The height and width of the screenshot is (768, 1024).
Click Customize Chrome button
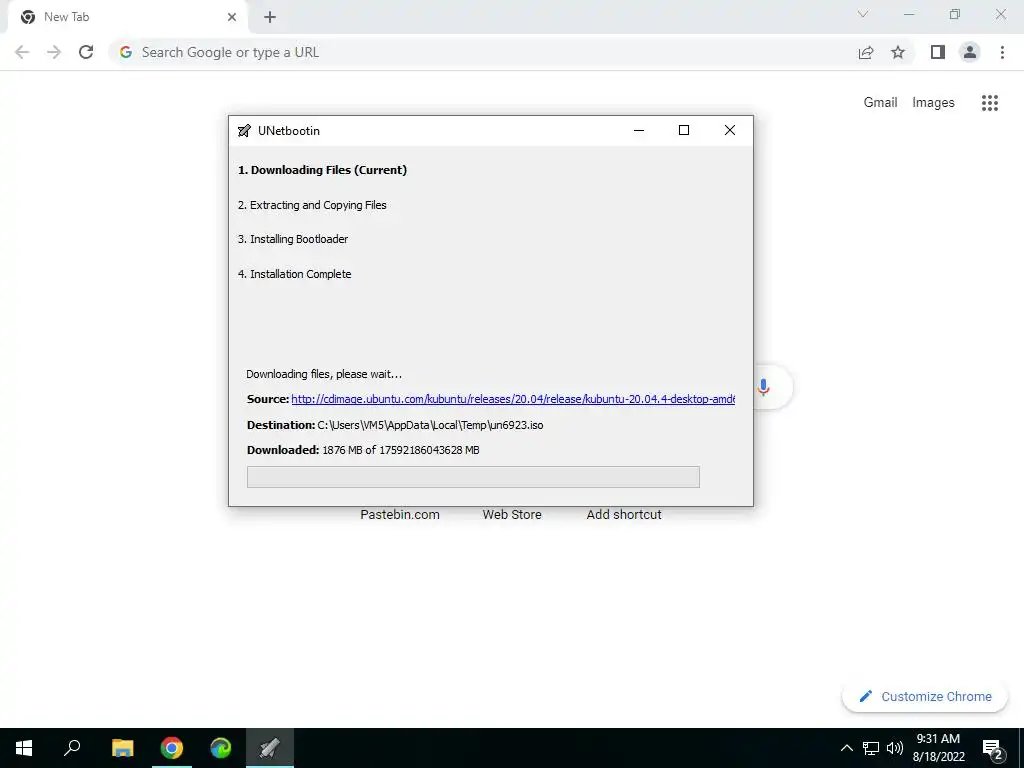pos(925,696)
